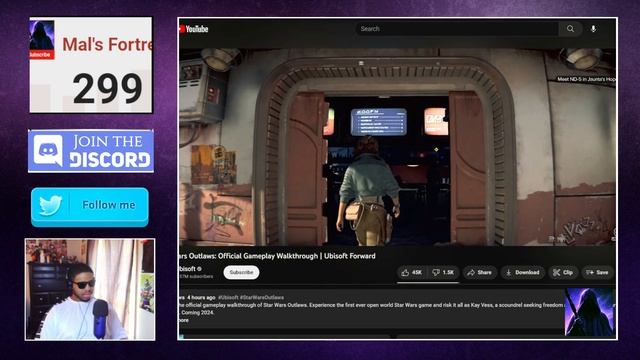The height and width of the screenshot is (360, 640).
Task: Clip the video with scissors button
Action: point(563,273)
